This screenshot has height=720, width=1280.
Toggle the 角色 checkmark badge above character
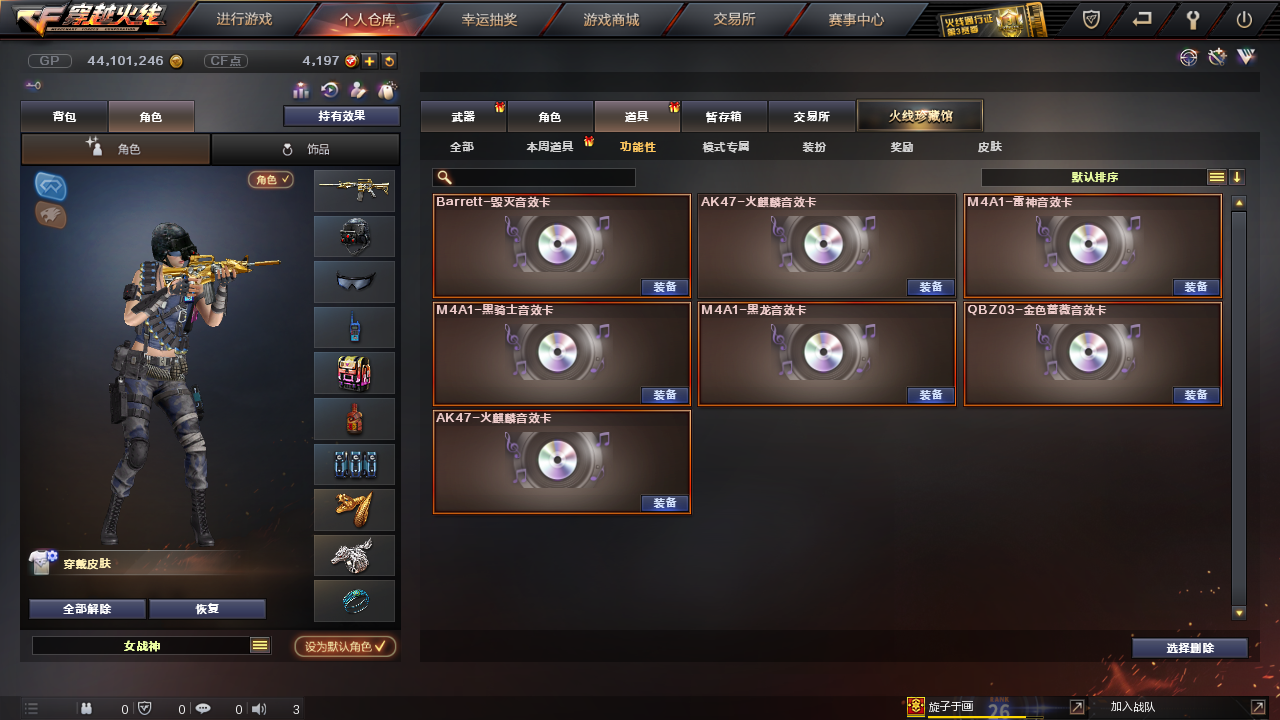tap(271, 180)
